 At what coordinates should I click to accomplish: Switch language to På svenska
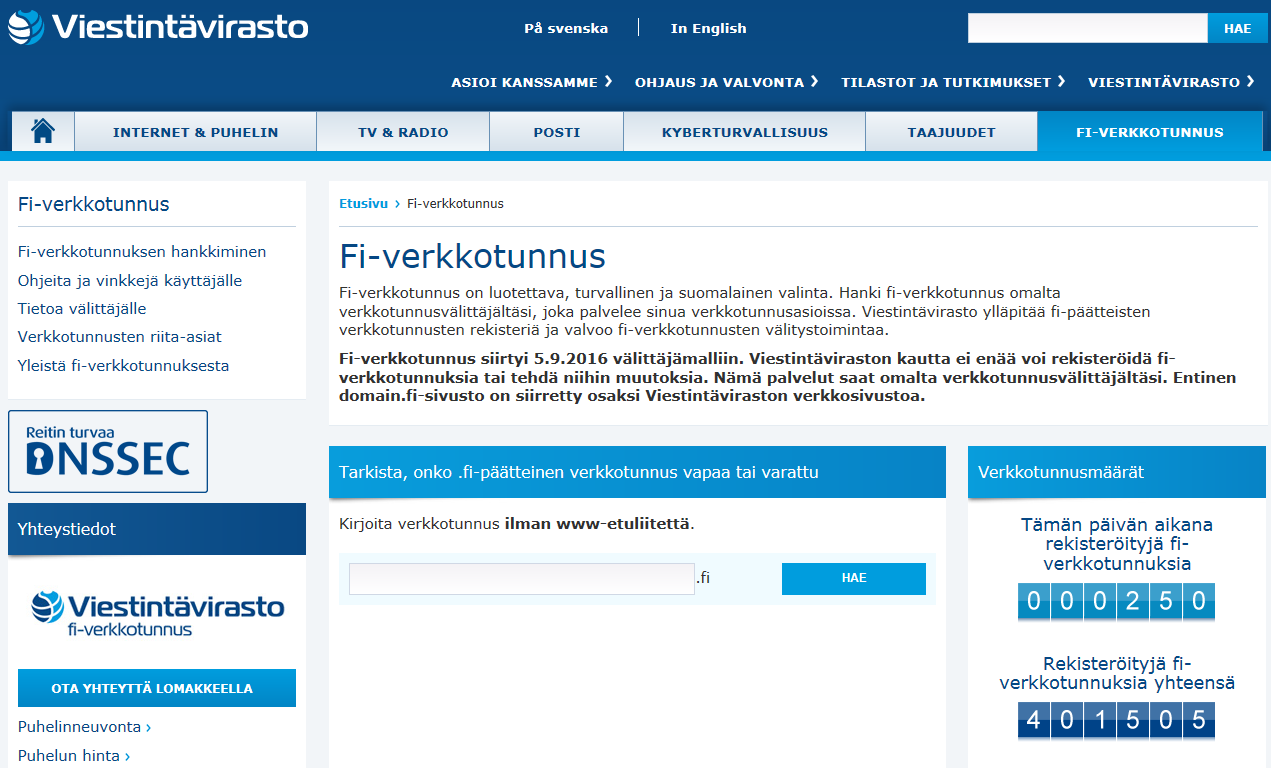[x=566, y=28]
